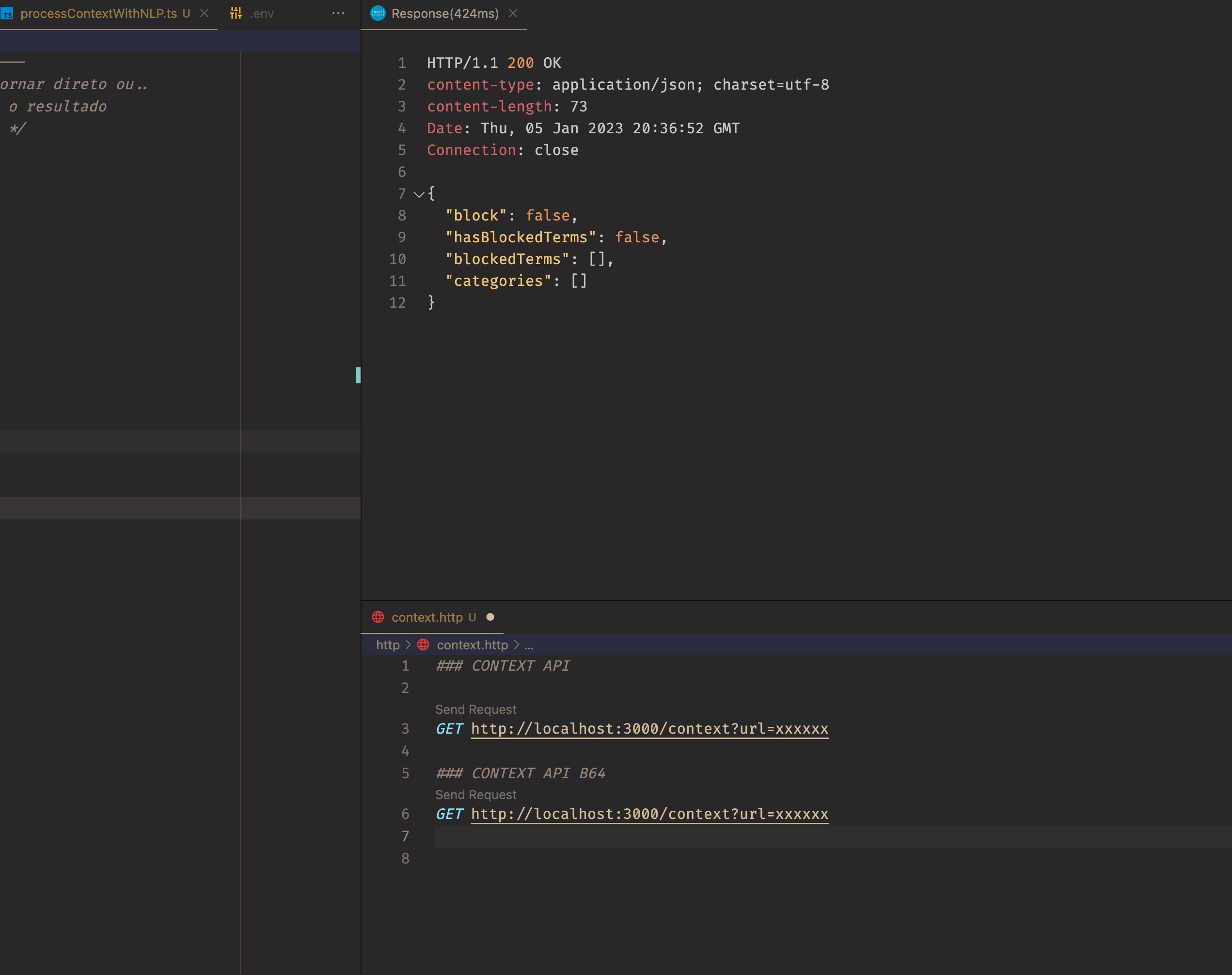Open the context.http breadcrumb item
This screenshot has height=975, width=1232.
click(x=472, y=645)
